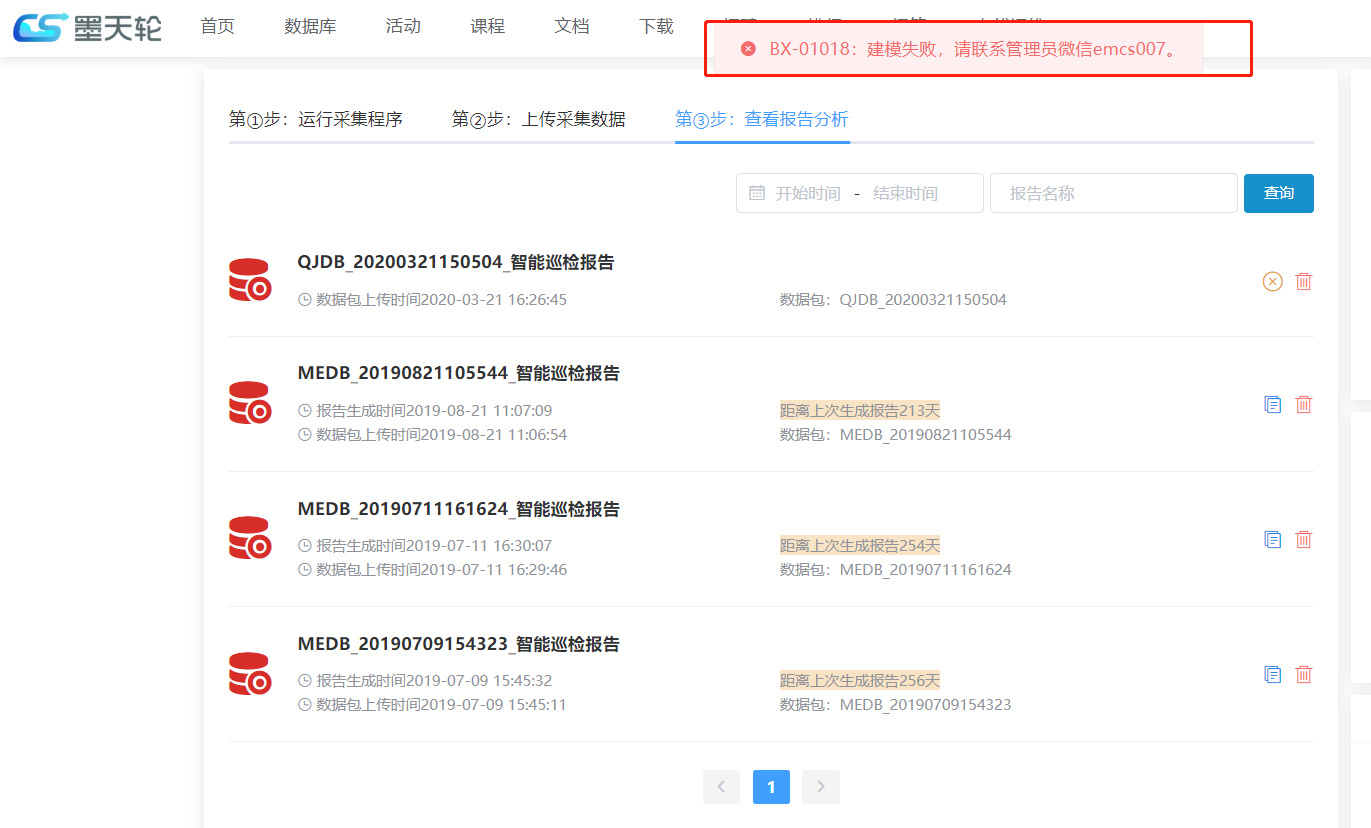
Task: Go to the 课程 navigation item
Action: pos(487,27)
